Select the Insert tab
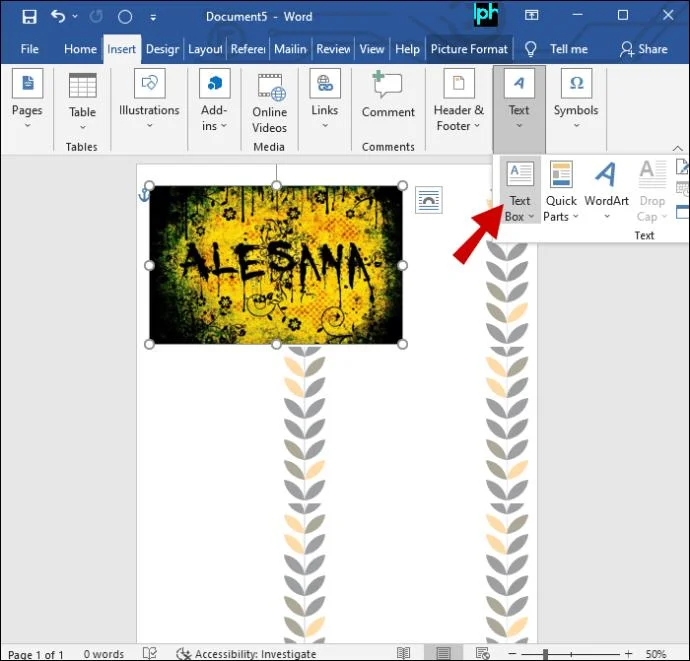Screen dimensions: 690x661 click(121, 49)
